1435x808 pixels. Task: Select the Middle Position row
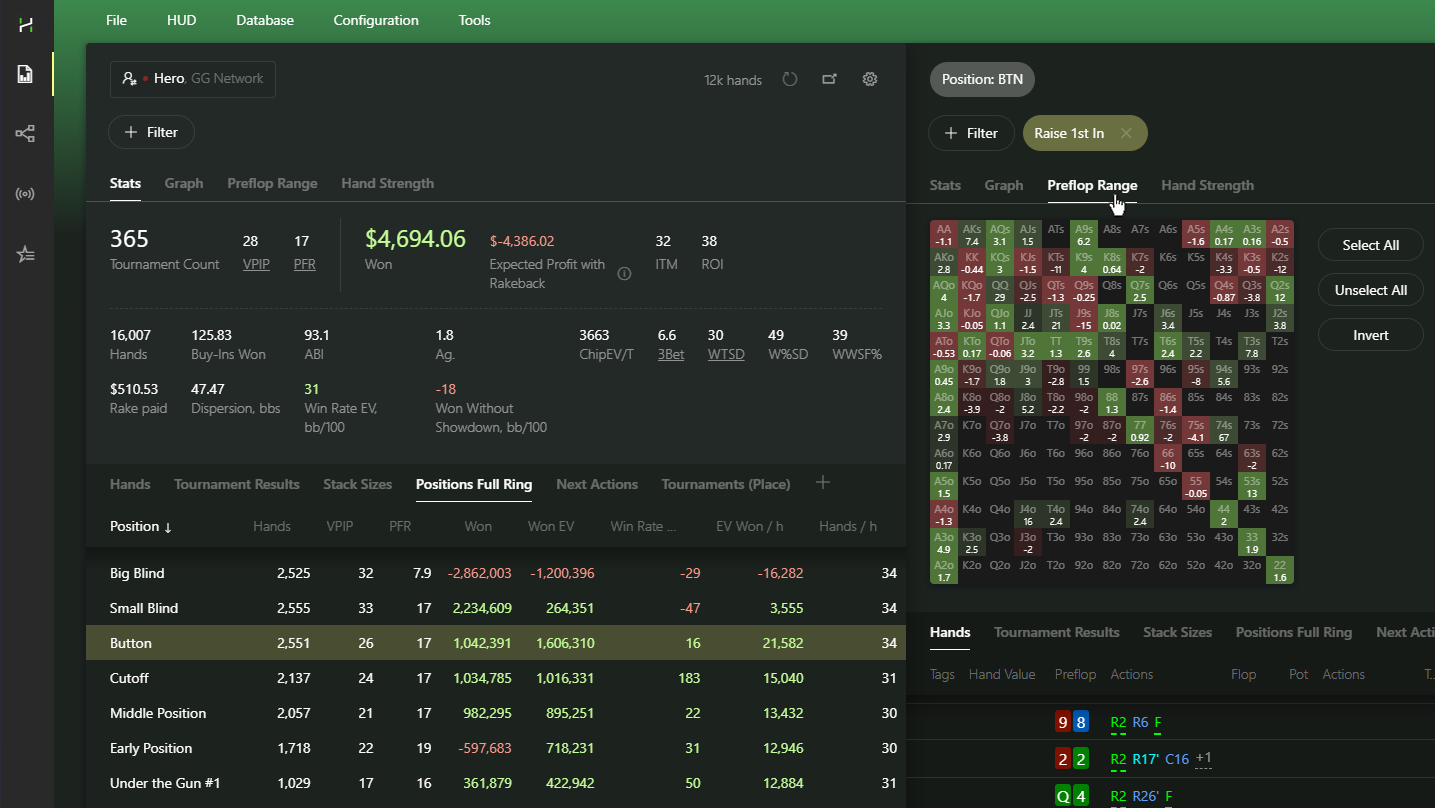coord(496,713)
